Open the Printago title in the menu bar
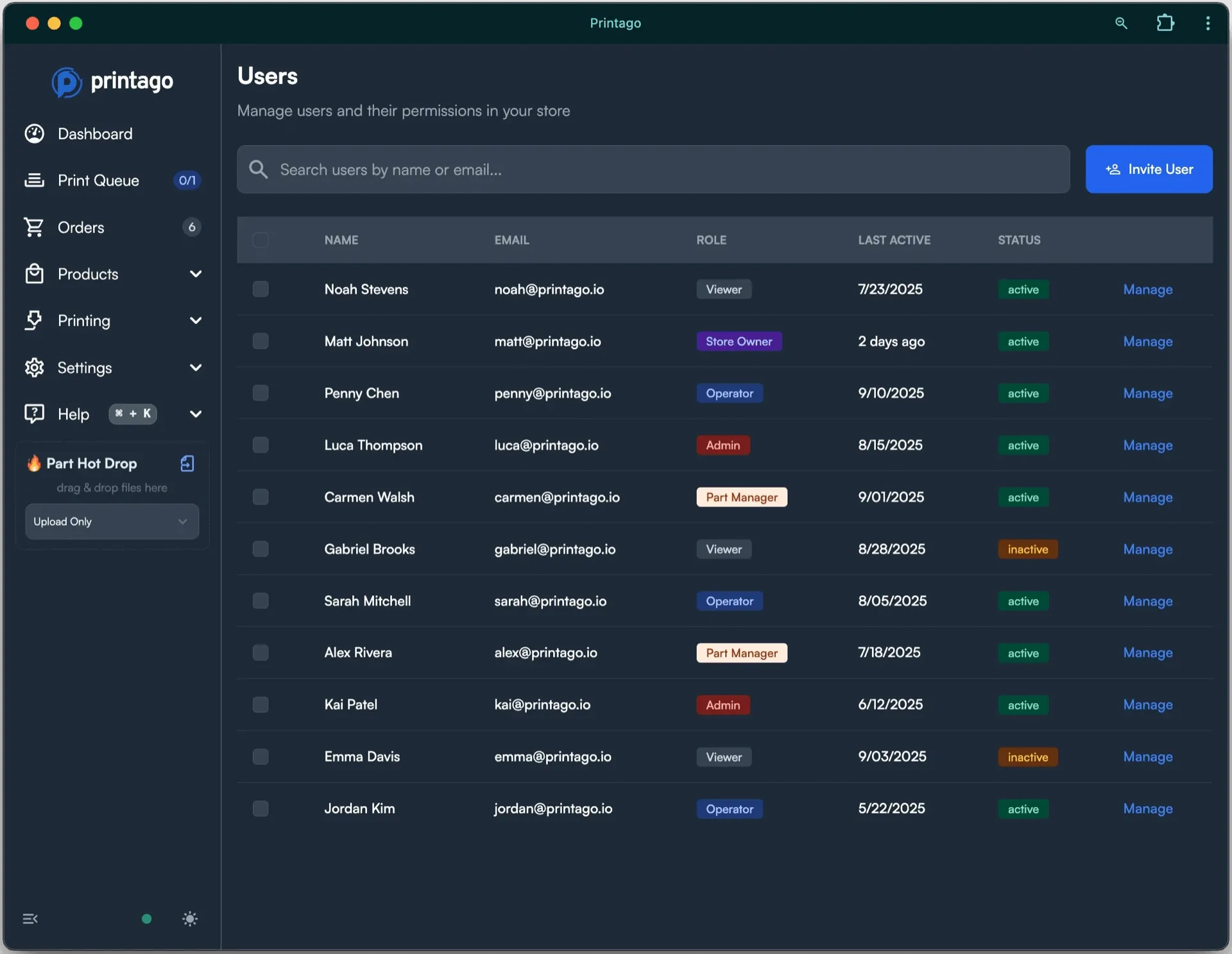 tap(615, 23)
